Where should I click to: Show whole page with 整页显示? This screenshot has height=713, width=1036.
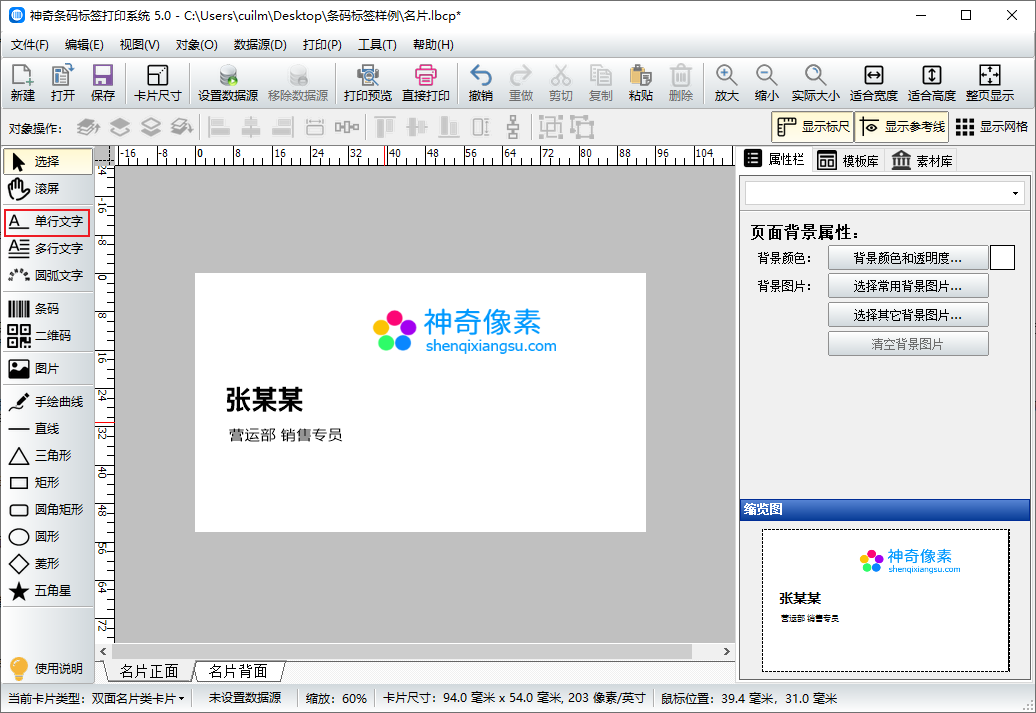pyautogui.click(x=990, y=83)
